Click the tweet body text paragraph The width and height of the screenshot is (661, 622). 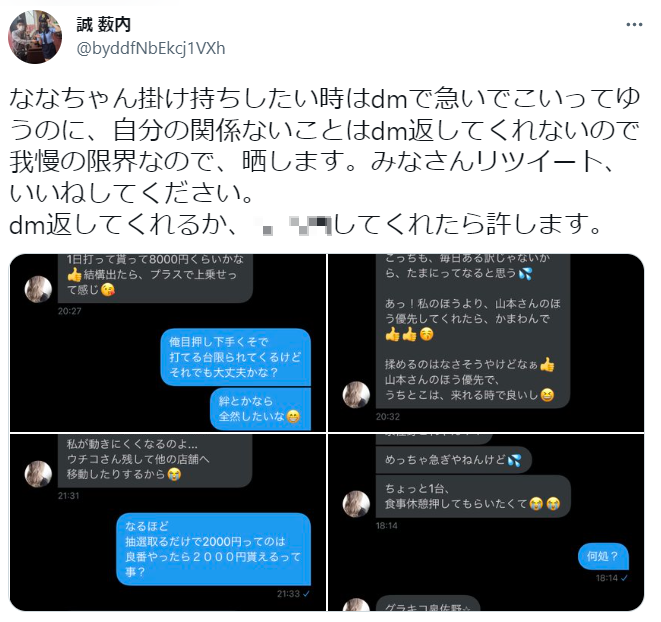pos(325,161)
